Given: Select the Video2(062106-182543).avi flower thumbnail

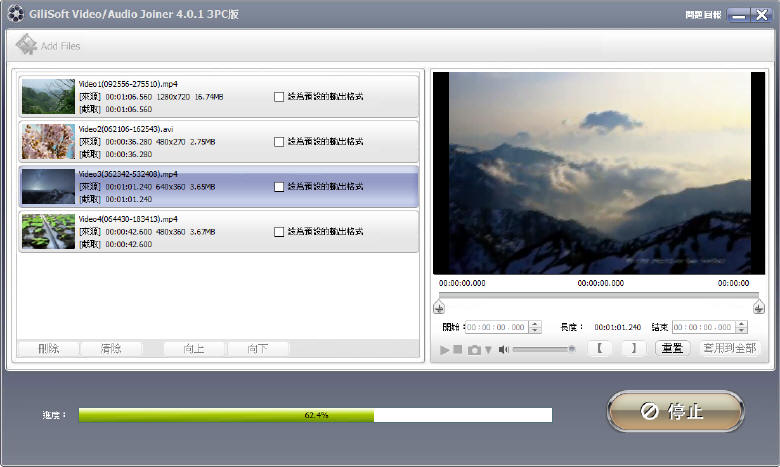Looking at the screenshot, I should tap(48, 142).
